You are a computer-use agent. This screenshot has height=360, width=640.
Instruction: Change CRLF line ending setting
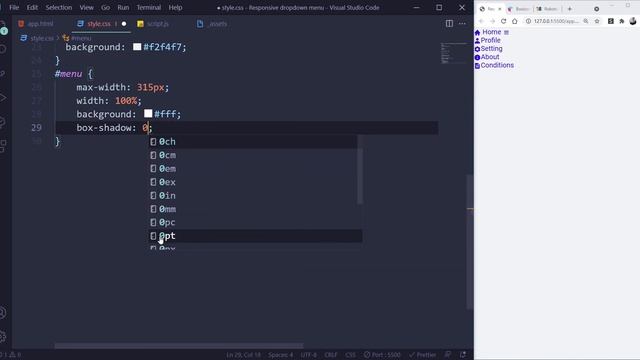(331, 355)
